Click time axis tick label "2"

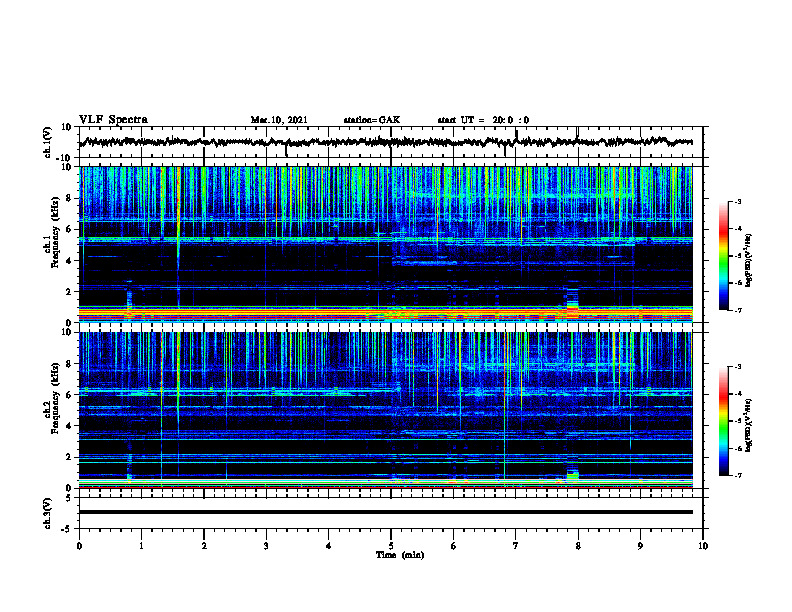click(204, 546)
